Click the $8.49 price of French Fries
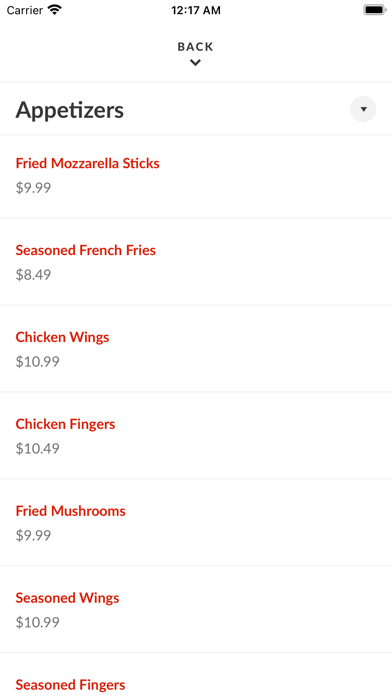Screen dimensions: 392x696 tap(33, 275)
